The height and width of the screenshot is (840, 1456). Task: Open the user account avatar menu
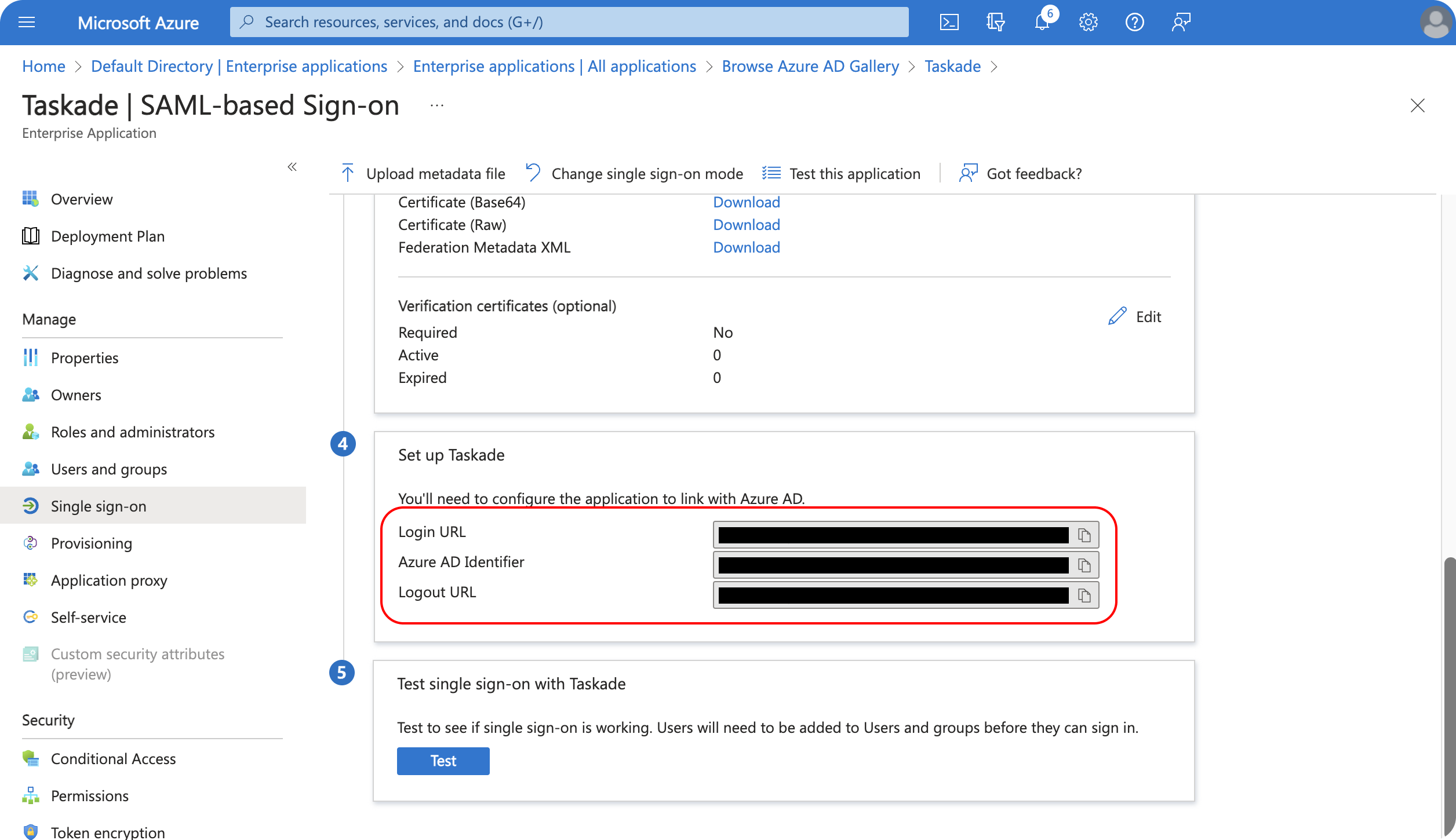[1435, 22]
